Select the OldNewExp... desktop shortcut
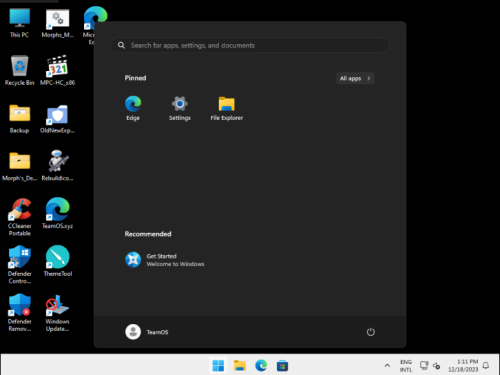500x375 pixels. (58, 119)
